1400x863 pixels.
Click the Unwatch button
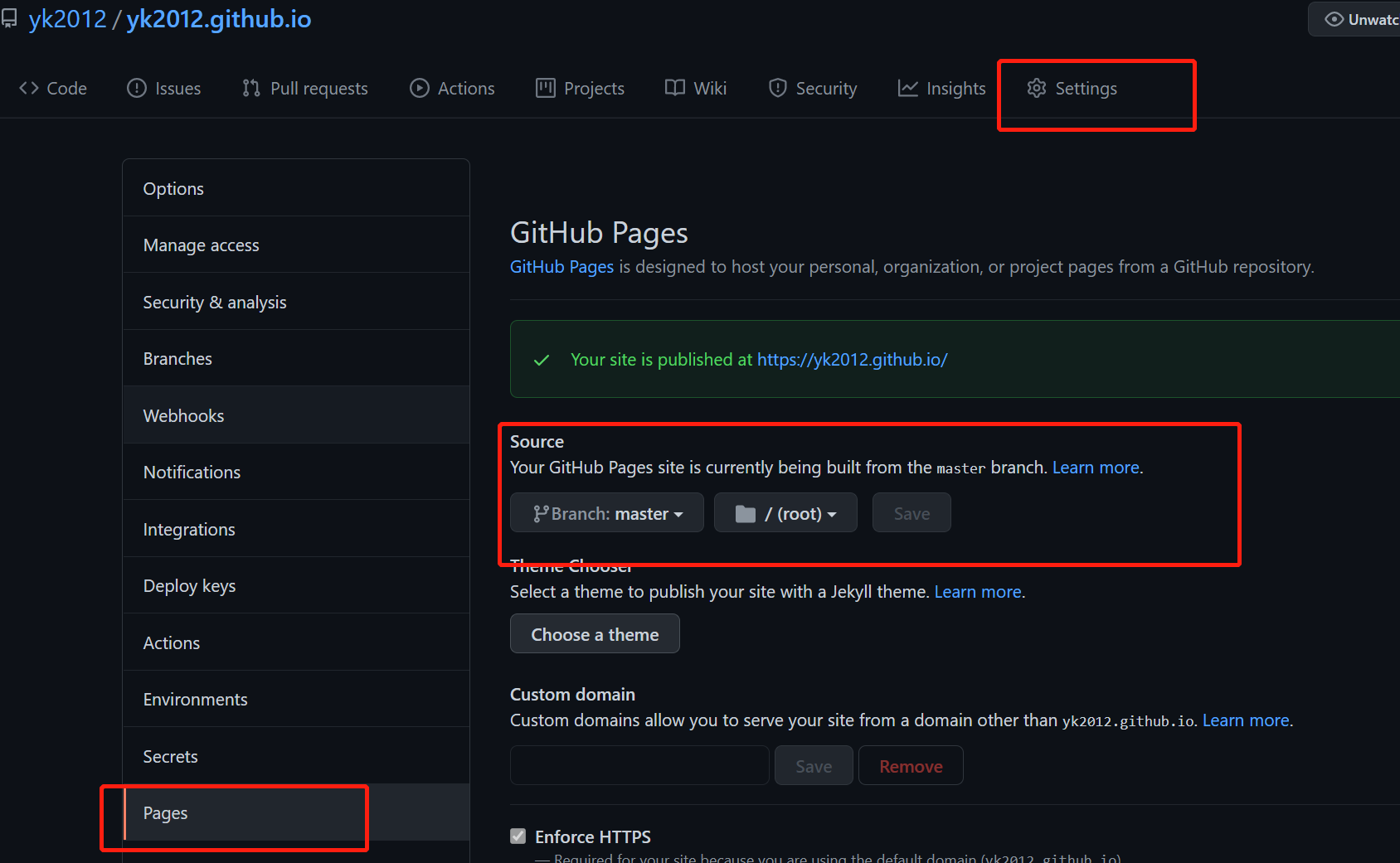tap(1354, 19)
